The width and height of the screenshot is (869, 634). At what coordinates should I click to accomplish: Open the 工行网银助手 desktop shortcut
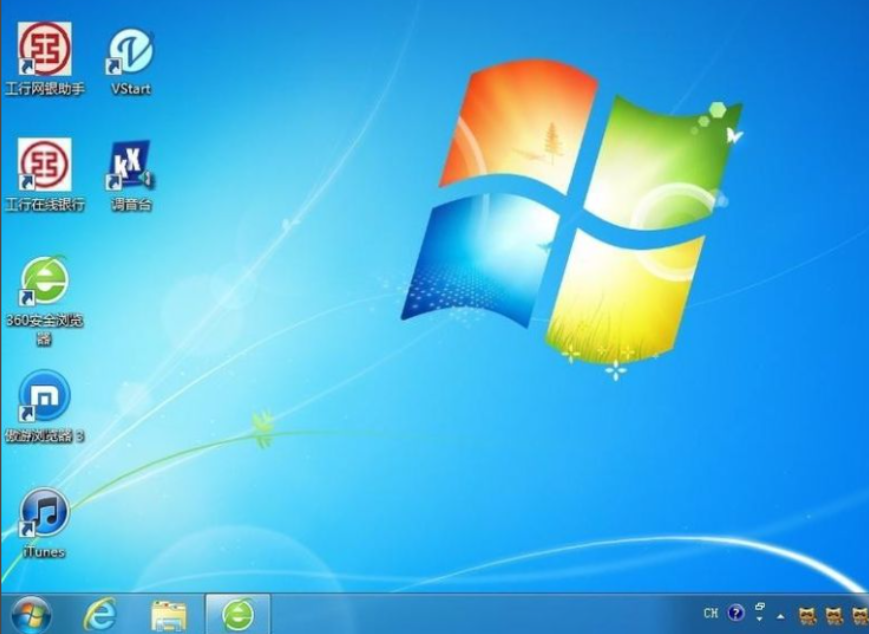44,58
